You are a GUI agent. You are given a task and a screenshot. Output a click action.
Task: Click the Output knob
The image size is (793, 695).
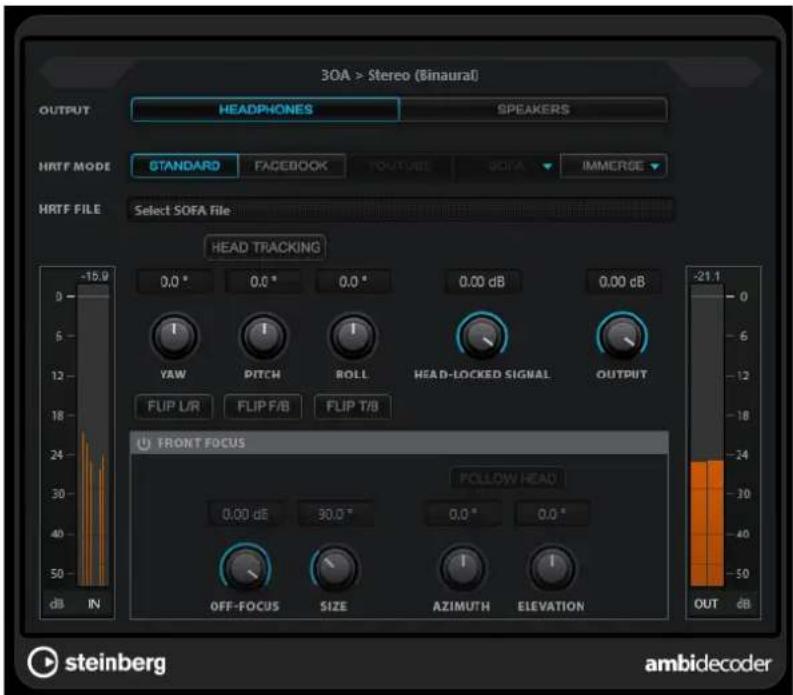[x=622, y=336]
